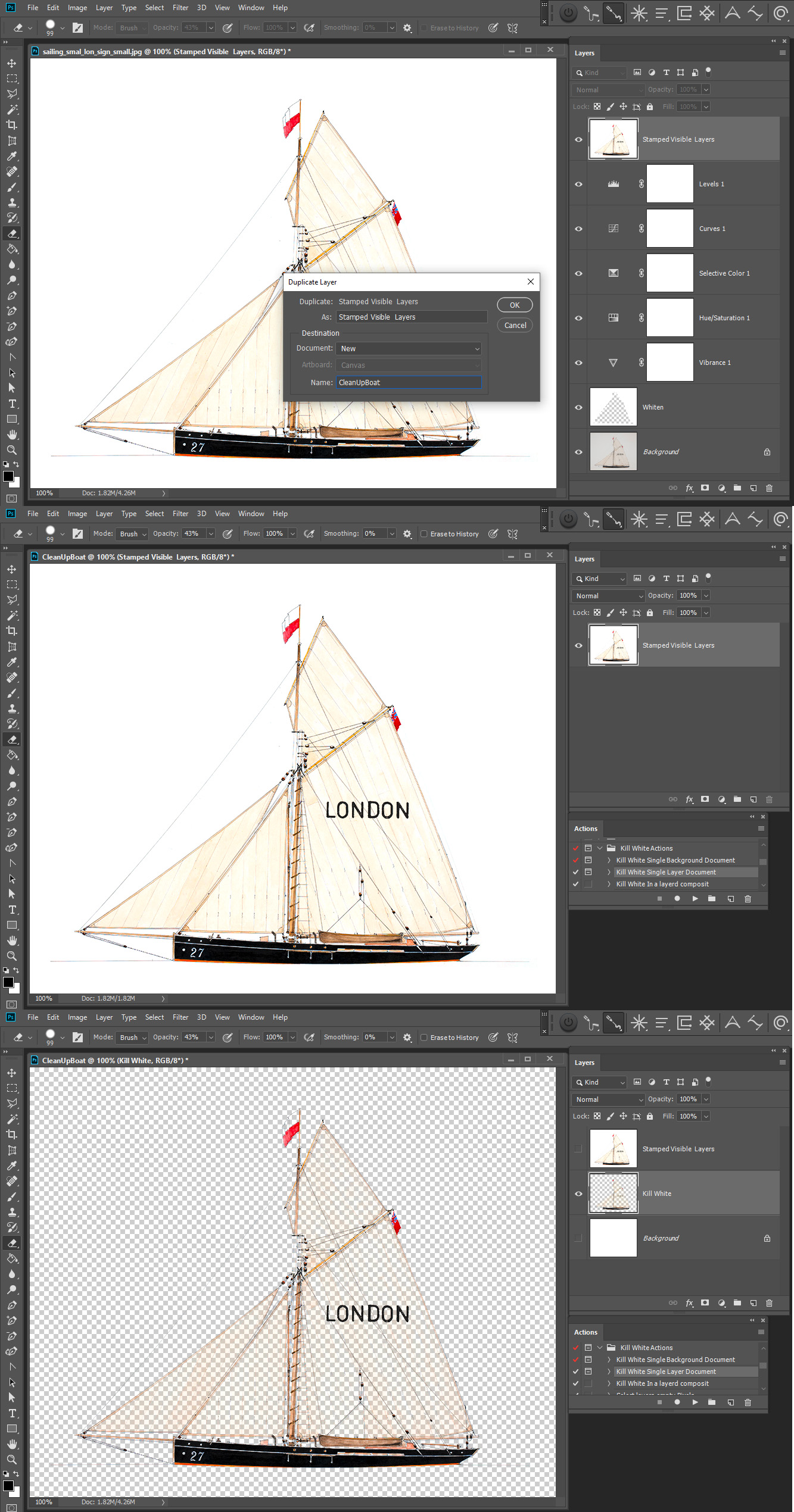This screenshot has width=794, height=1512.
Task: Collapse Kill White Actions set in CleanUpBoat Kill White window
Action: coord(600,1348)
